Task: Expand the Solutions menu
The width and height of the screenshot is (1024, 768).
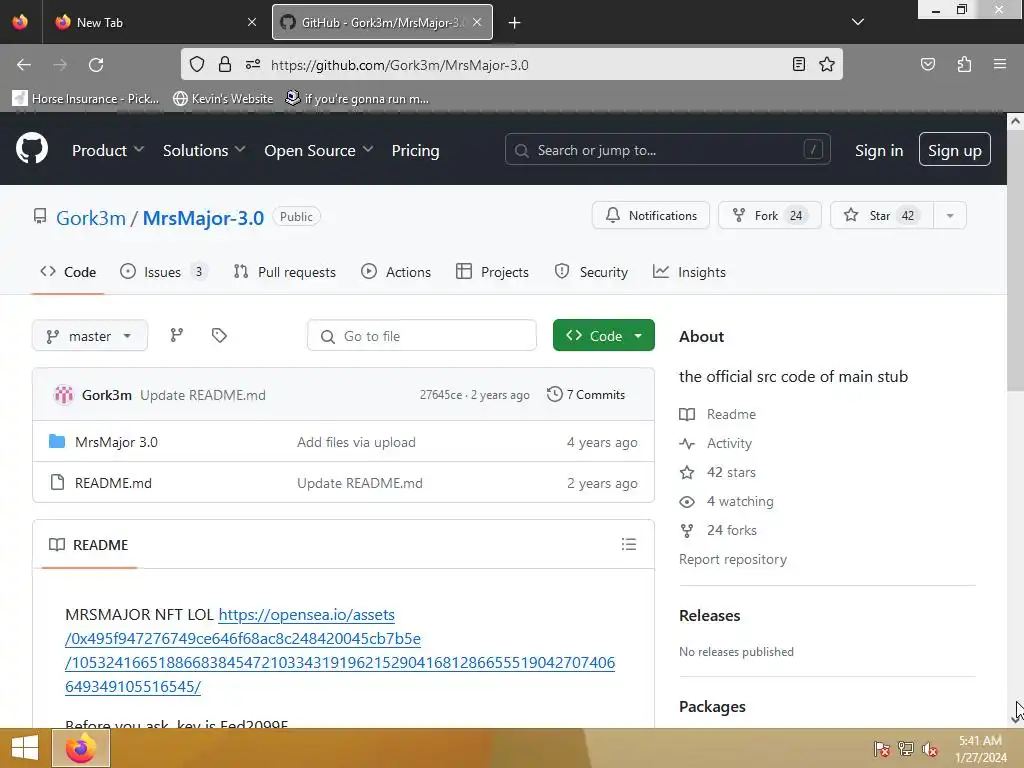Action: [x=204, y=150]
